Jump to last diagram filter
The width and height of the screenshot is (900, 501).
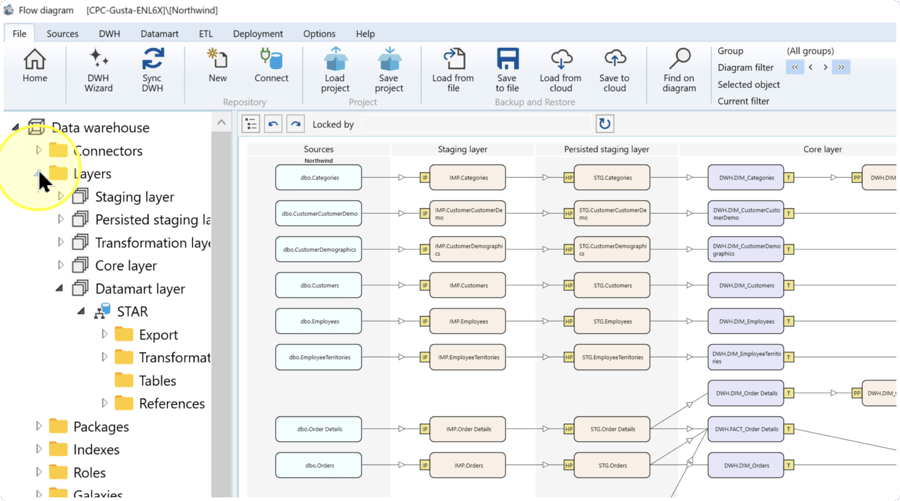click(841, 67)
